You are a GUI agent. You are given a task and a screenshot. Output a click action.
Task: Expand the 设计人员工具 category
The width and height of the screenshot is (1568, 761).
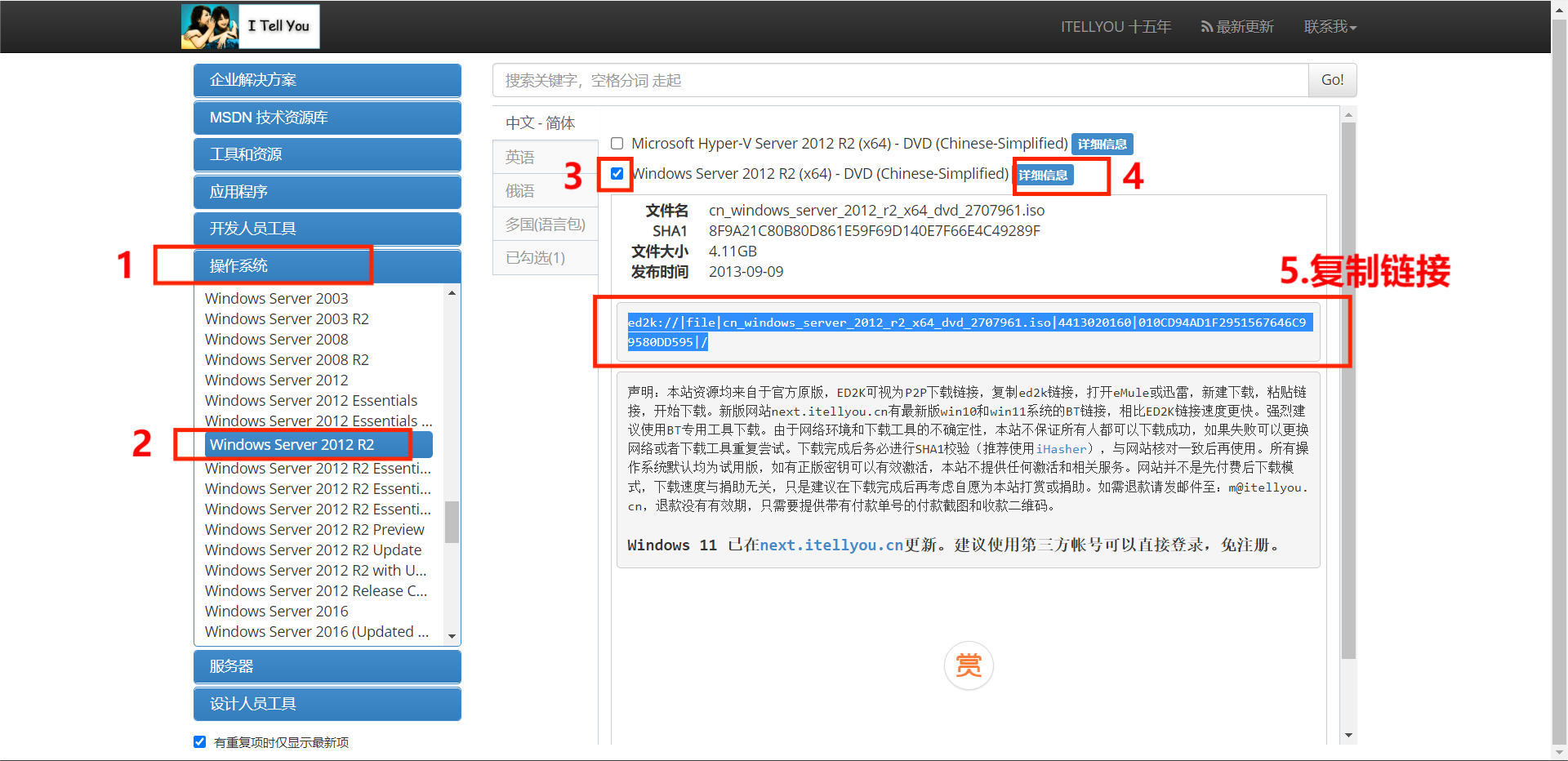click(327, 704)
